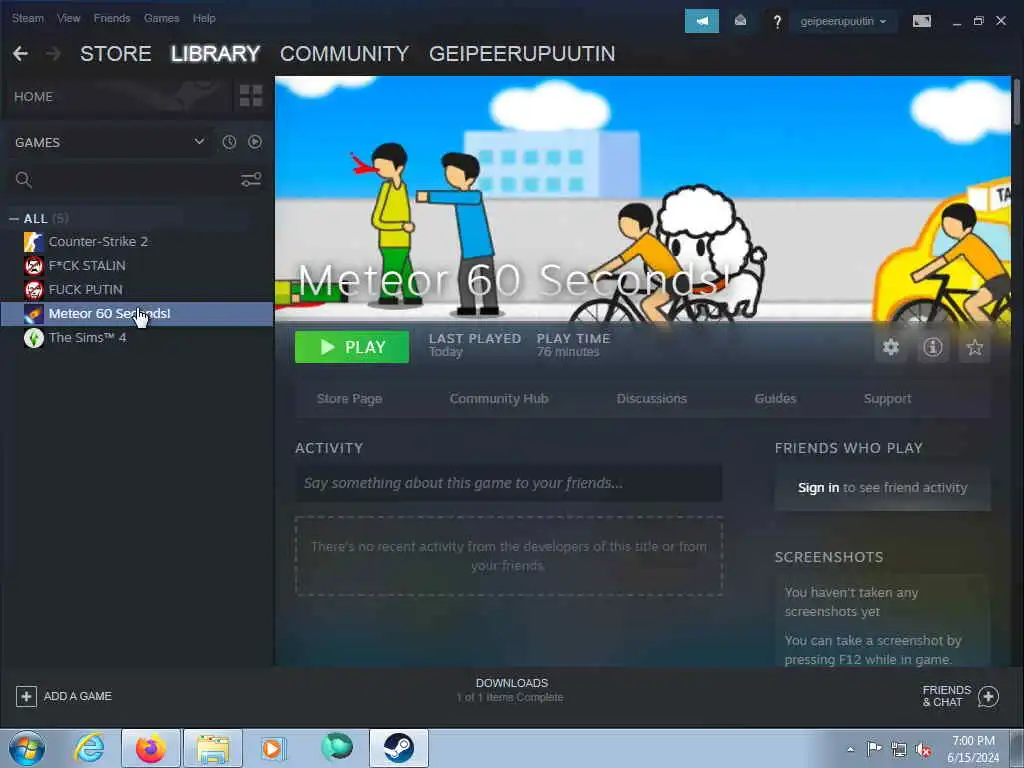This screenshot has height=768, width=1024.
Task: Click The Sims 4 plumbob icon
Action: [33, 338]
